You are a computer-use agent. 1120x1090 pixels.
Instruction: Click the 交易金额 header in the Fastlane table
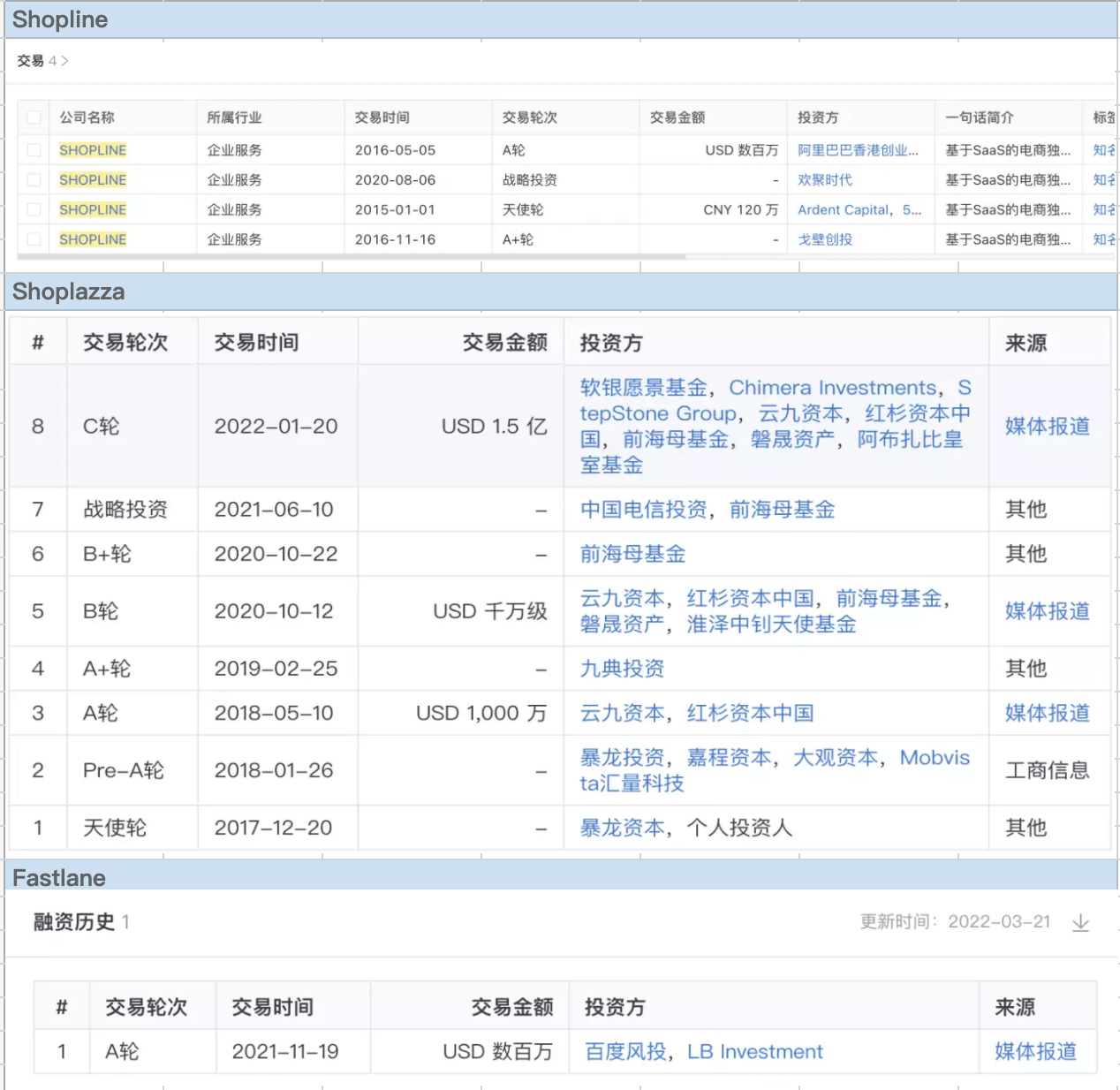[x=512, y=1007]
